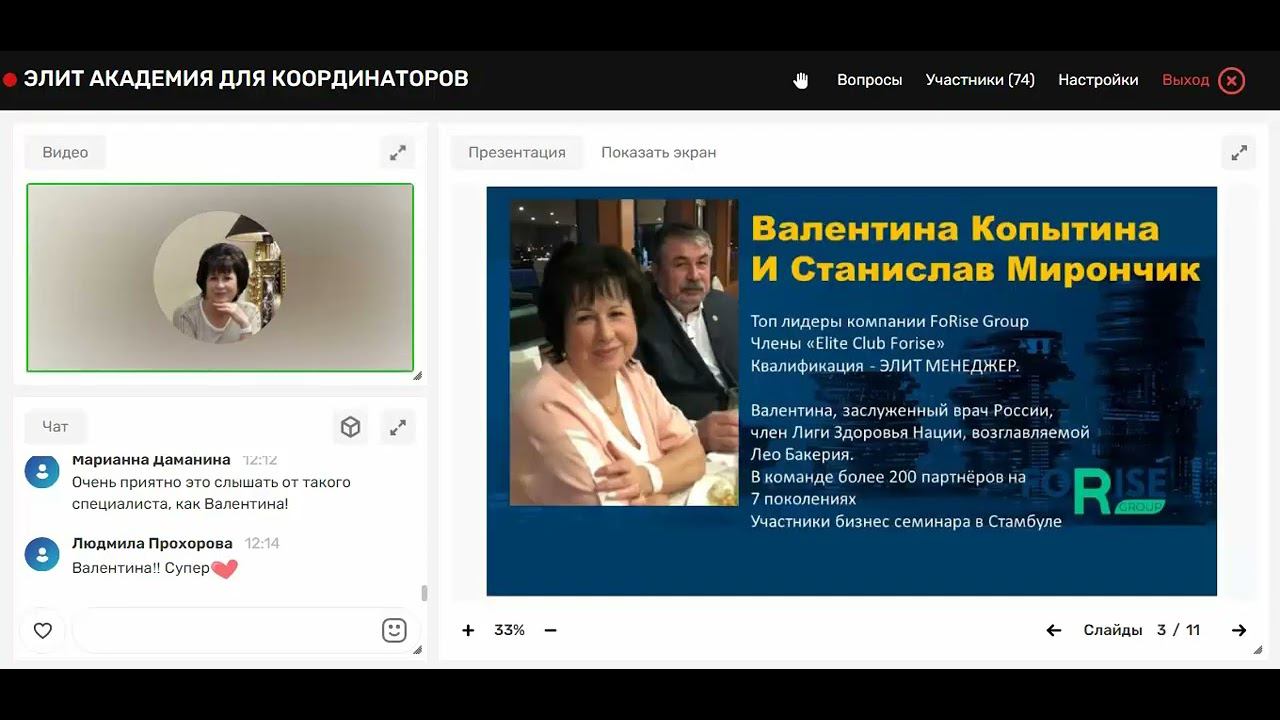Viewport: 1280px width, 720px height.
Task: Select the Презентация tab
Action: 517,152
